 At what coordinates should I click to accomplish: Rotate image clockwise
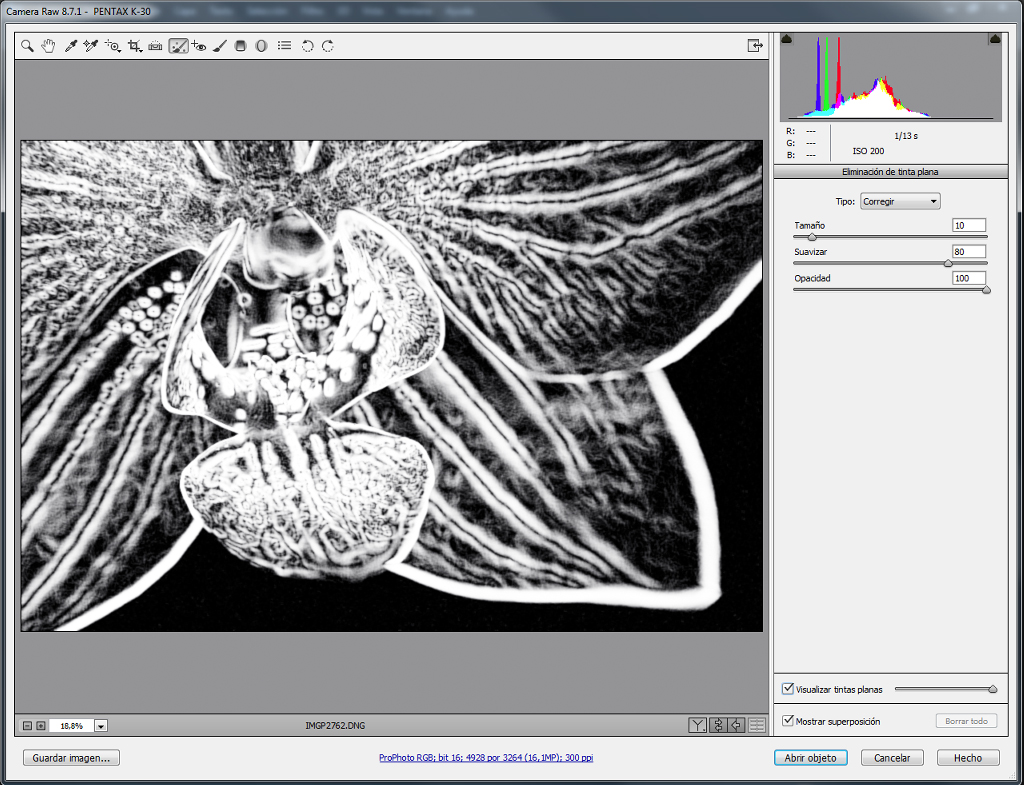point(328,46)
